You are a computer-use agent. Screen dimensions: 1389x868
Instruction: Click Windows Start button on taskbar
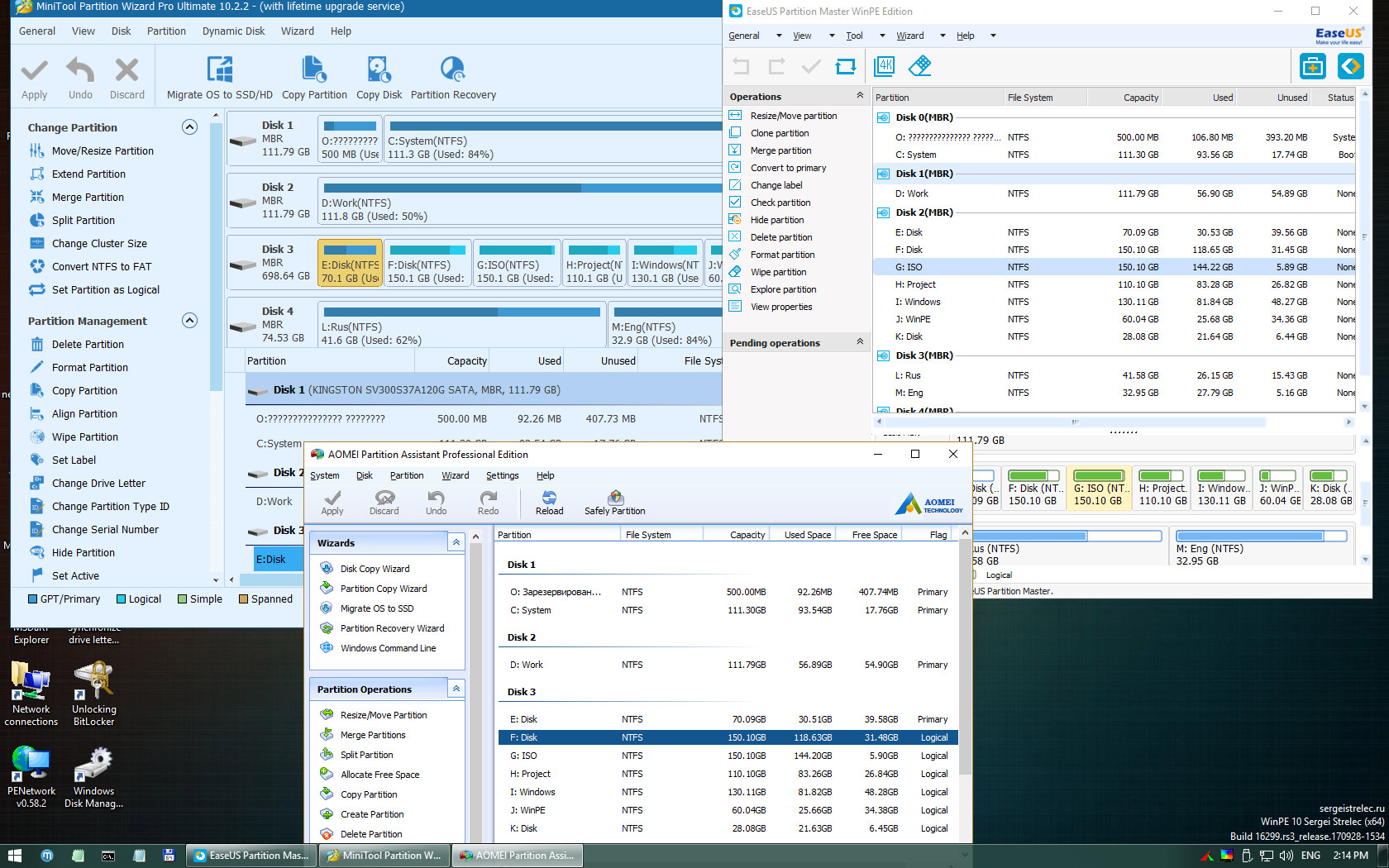click(x=15, y=856)
